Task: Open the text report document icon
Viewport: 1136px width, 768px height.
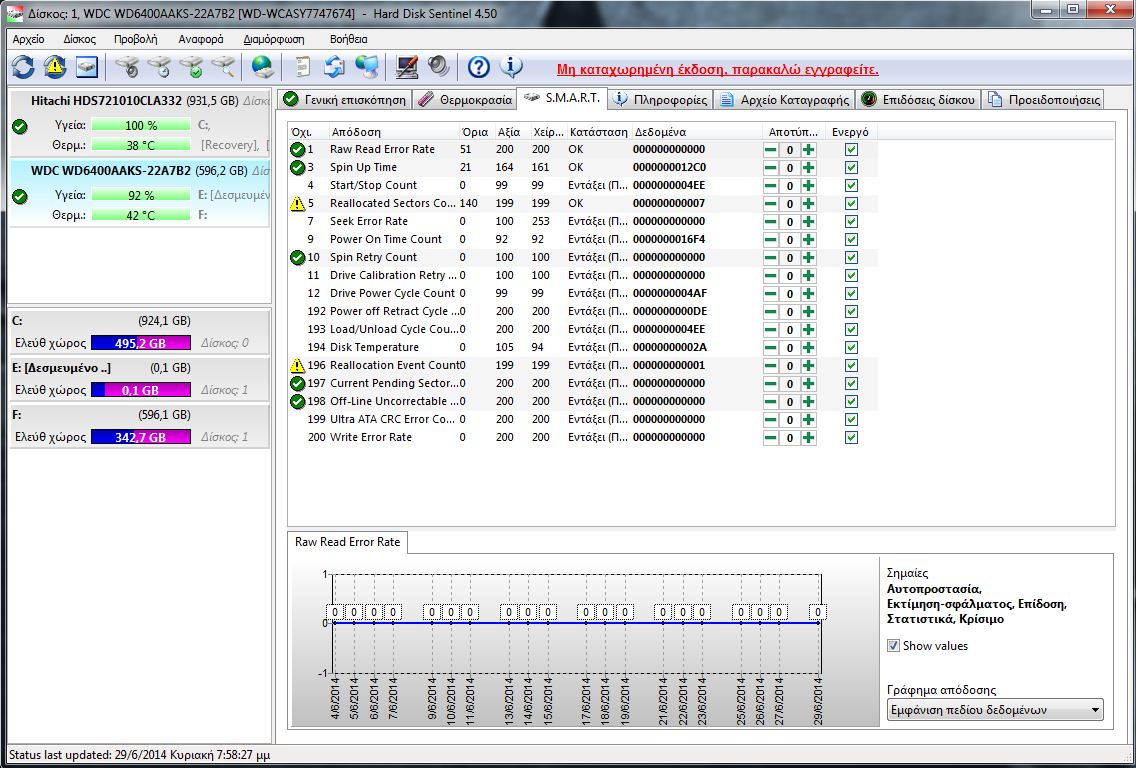Action: click(x=303, y=67)
